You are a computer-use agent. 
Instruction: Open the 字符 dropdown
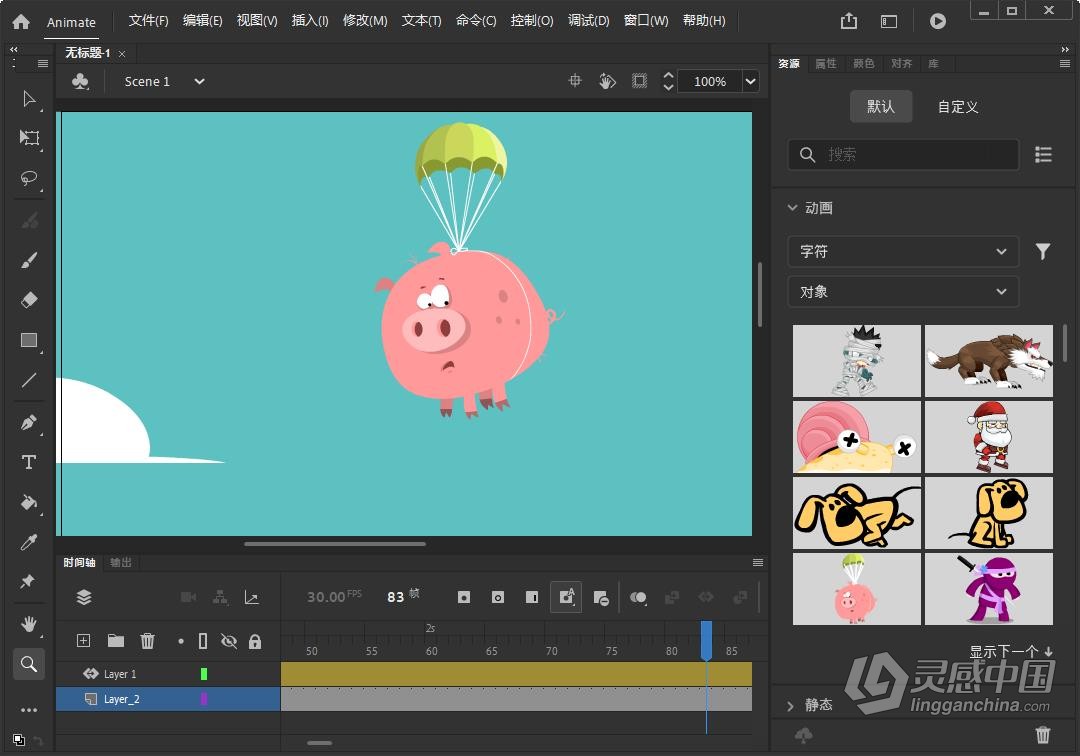903,251
